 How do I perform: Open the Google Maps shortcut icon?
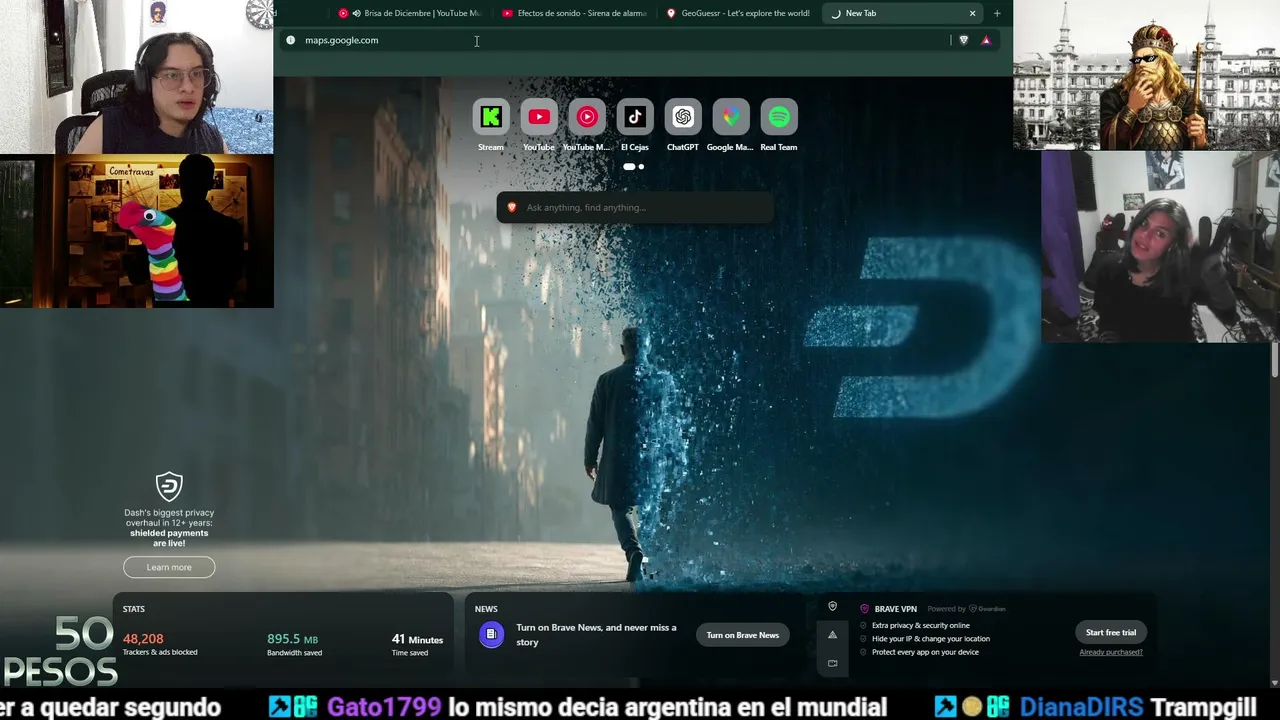(x=731, y=117)
